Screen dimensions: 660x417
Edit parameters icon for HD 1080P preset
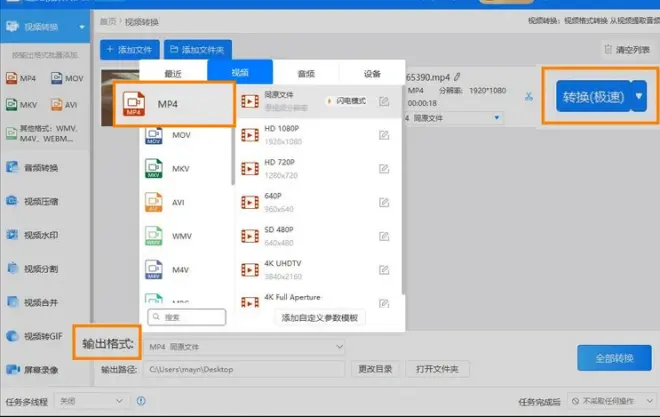coord(384,133)
